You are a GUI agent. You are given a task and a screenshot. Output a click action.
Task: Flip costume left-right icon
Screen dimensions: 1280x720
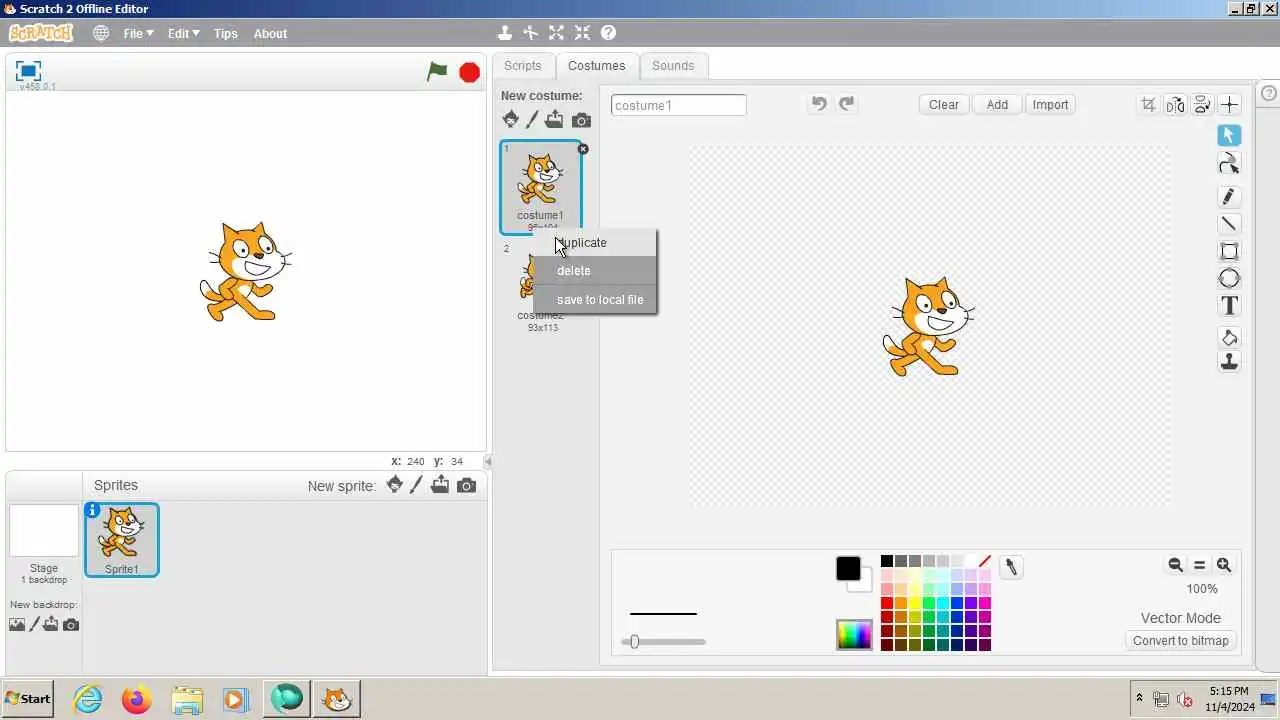tap(1175, 104)
